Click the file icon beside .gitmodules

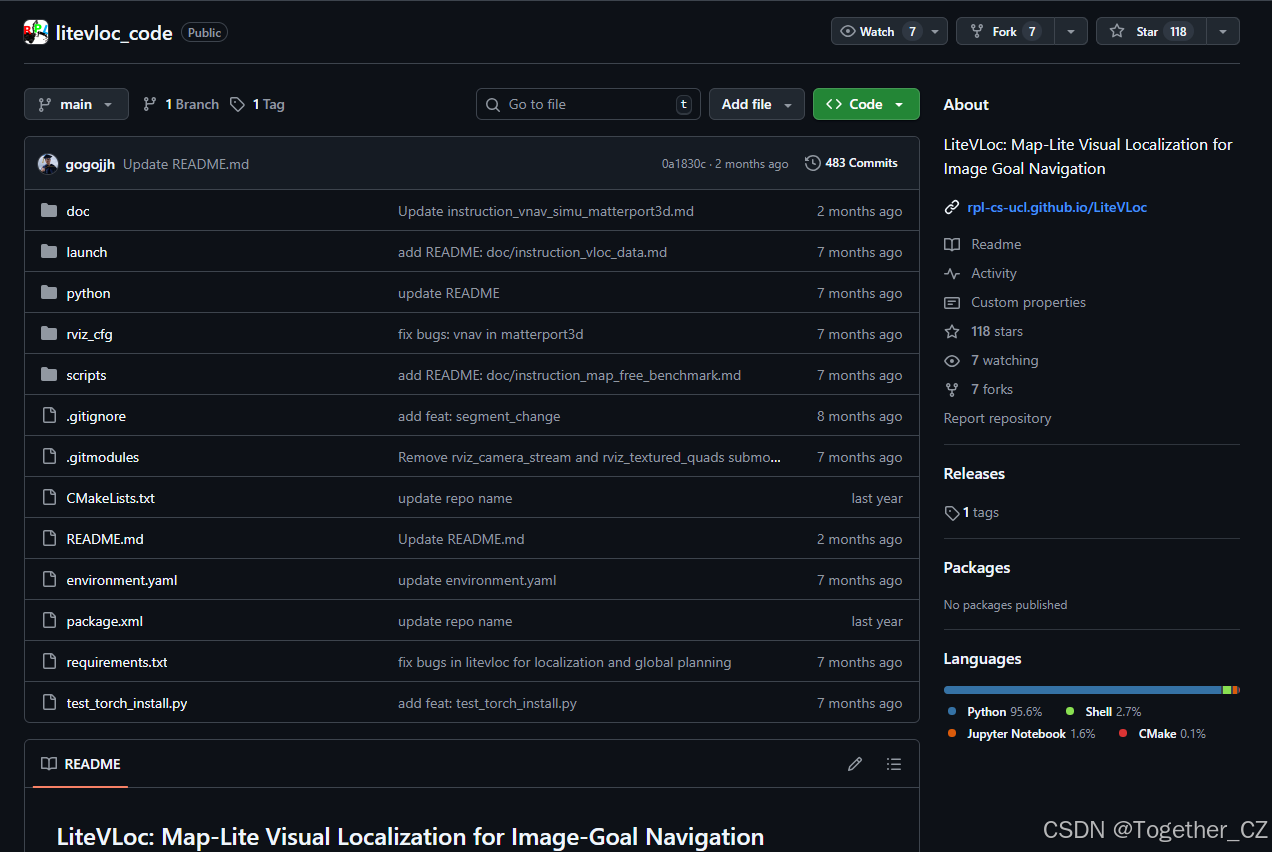pos(49,457)
